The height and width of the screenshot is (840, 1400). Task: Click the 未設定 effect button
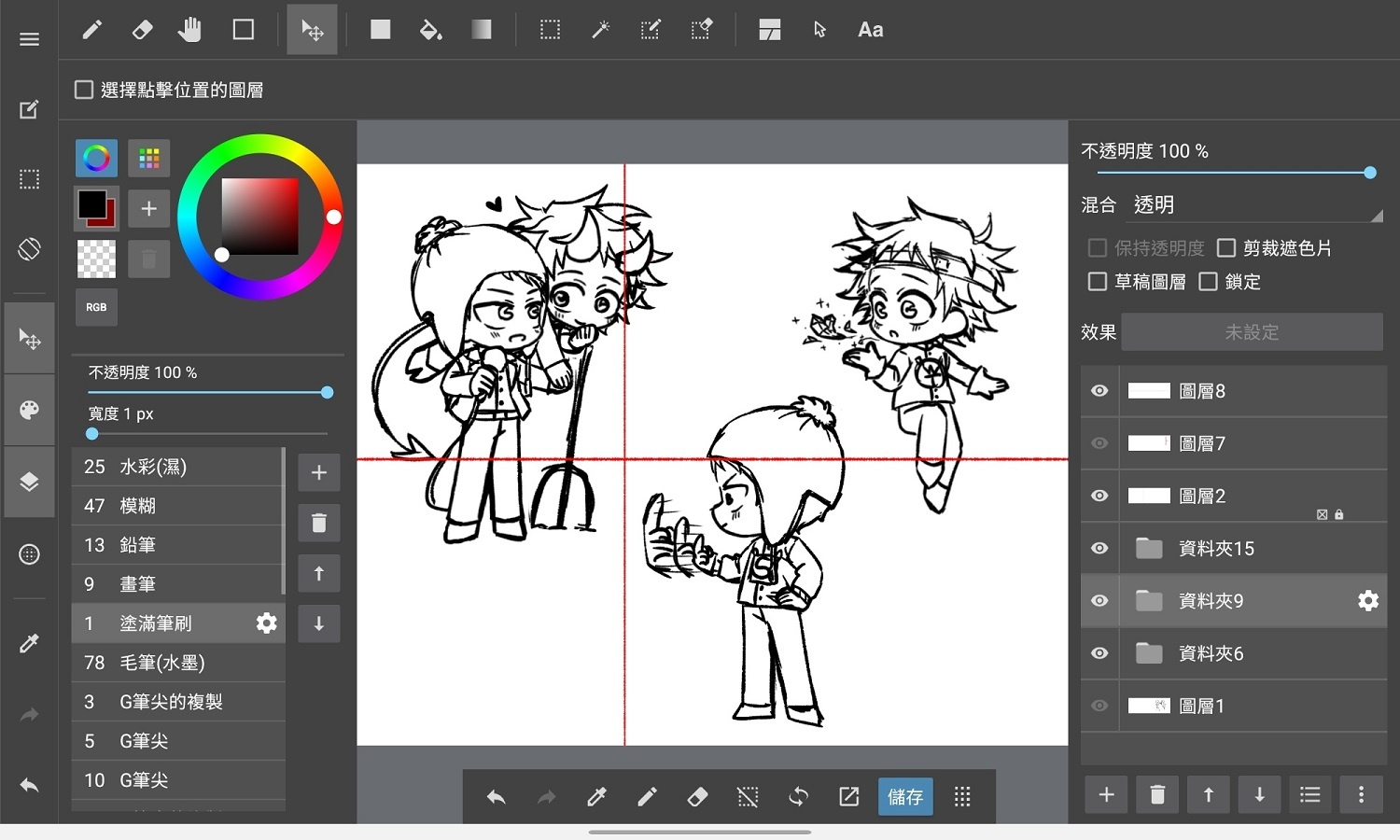click(1252, 332)
